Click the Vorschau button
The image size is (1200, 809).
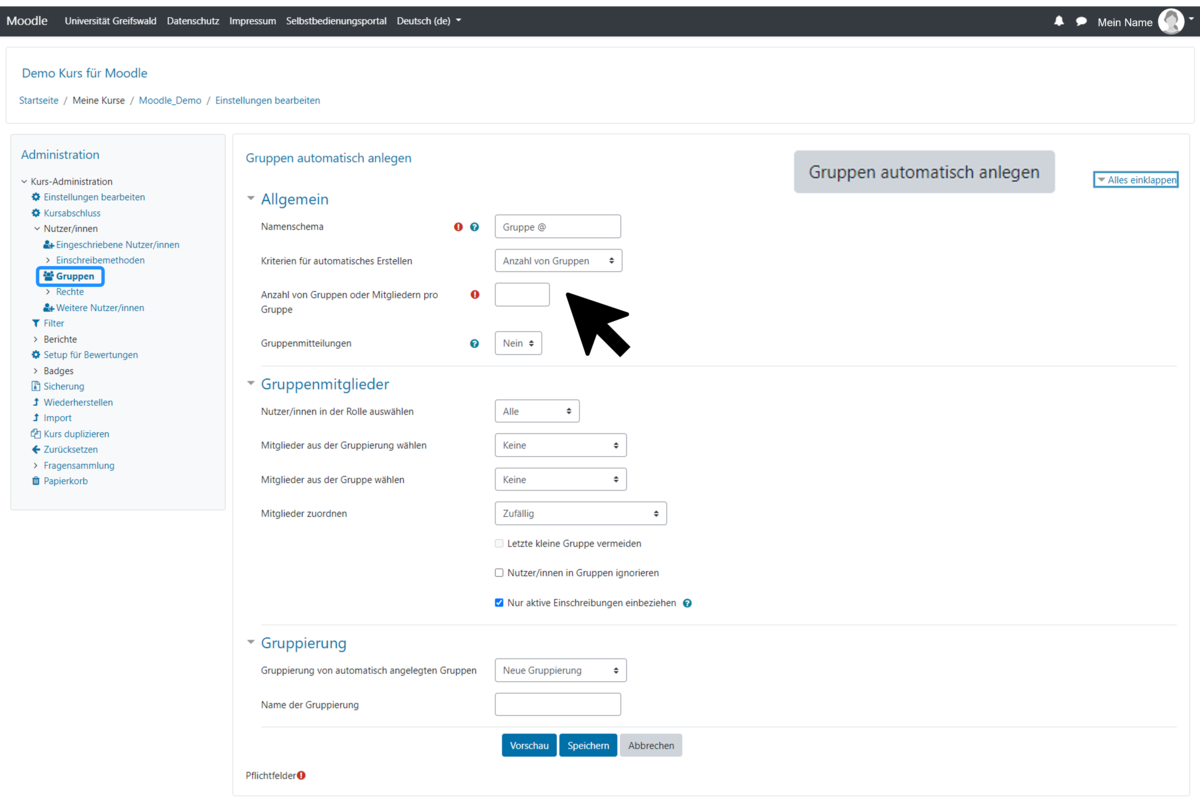[529, 745]
